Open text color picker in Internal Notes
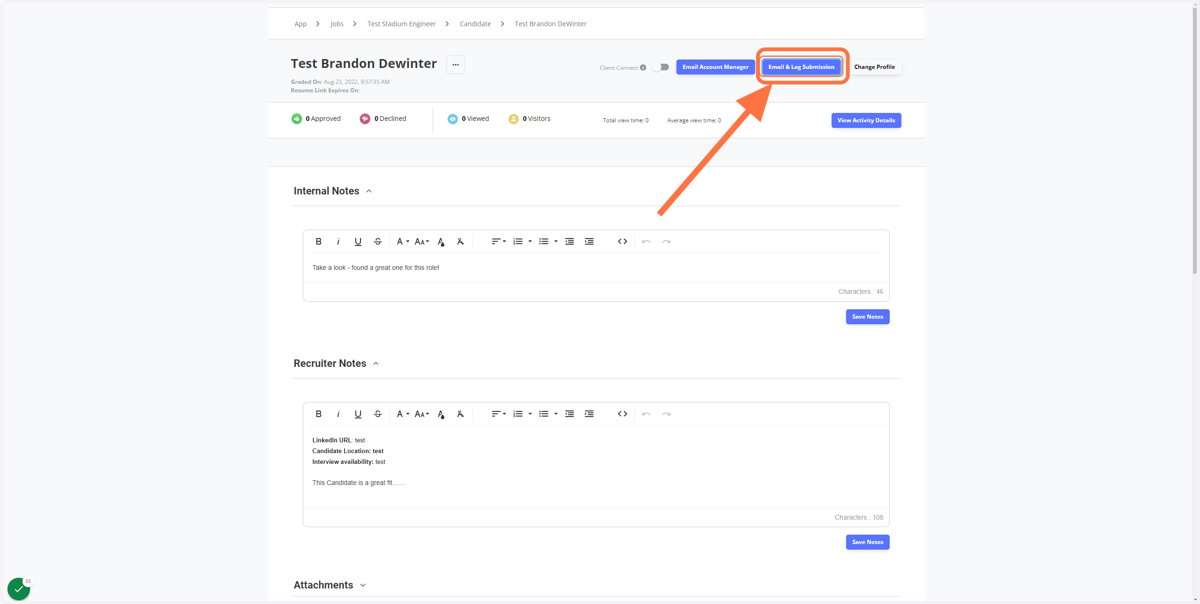Screen dimensions: 1200x604 pos(441,242)
